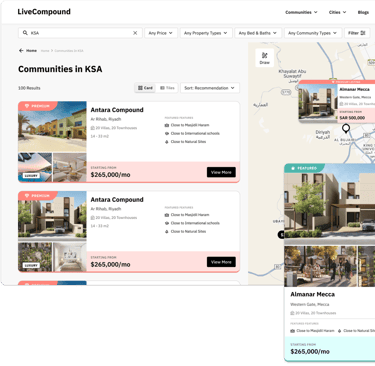Viewport: 375px width, 366px height.
Task: Open the Filter button
Action: click(357, 33)
